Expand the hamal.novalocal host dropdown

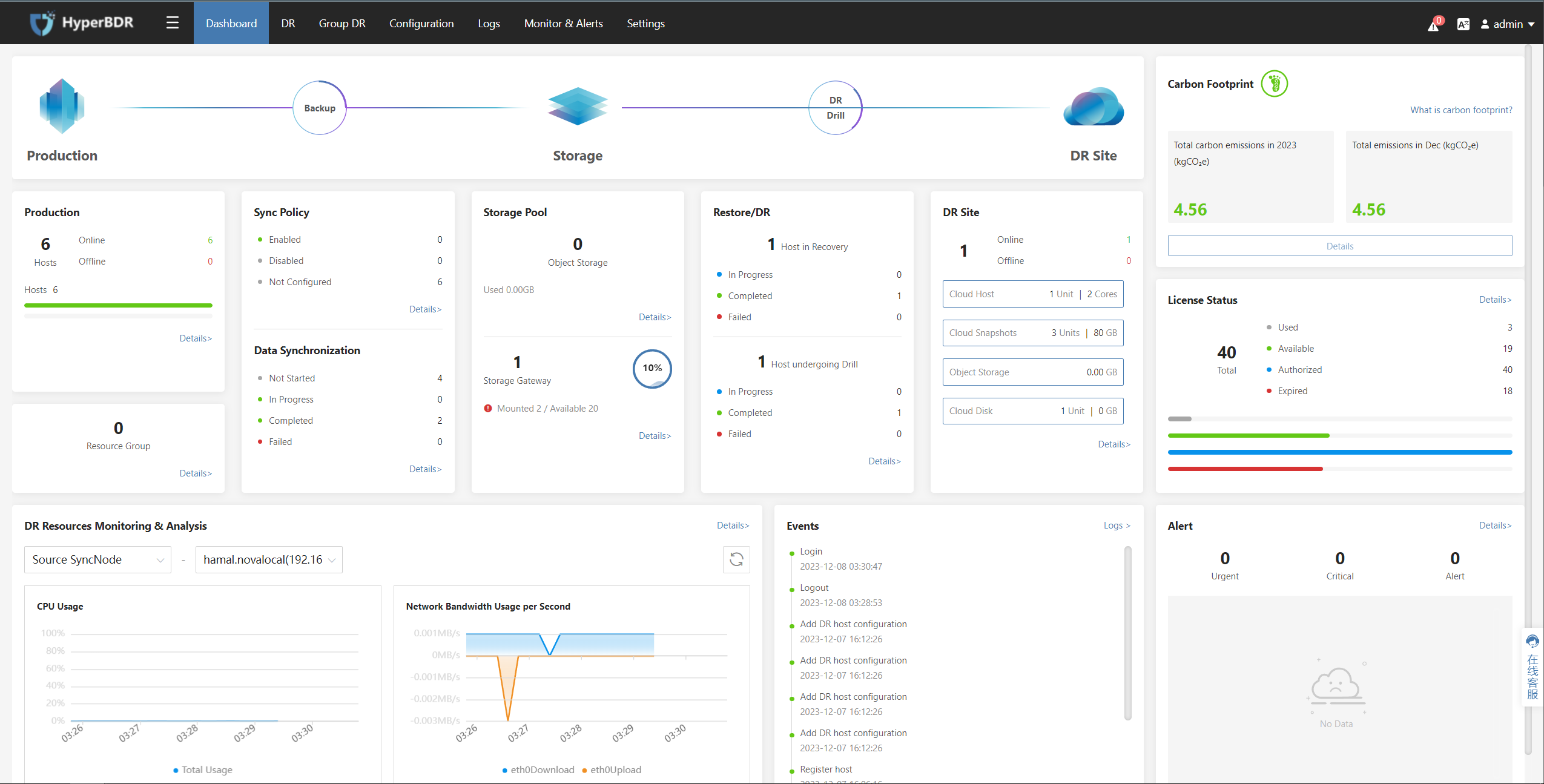pyautogui.click(x=269, y=559)
